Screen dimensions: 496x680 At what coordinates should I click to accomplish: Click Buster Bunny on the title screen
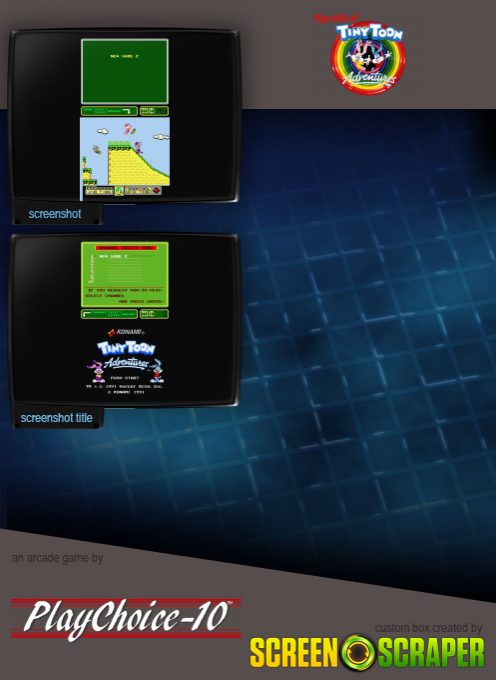[x=157, y=371]
